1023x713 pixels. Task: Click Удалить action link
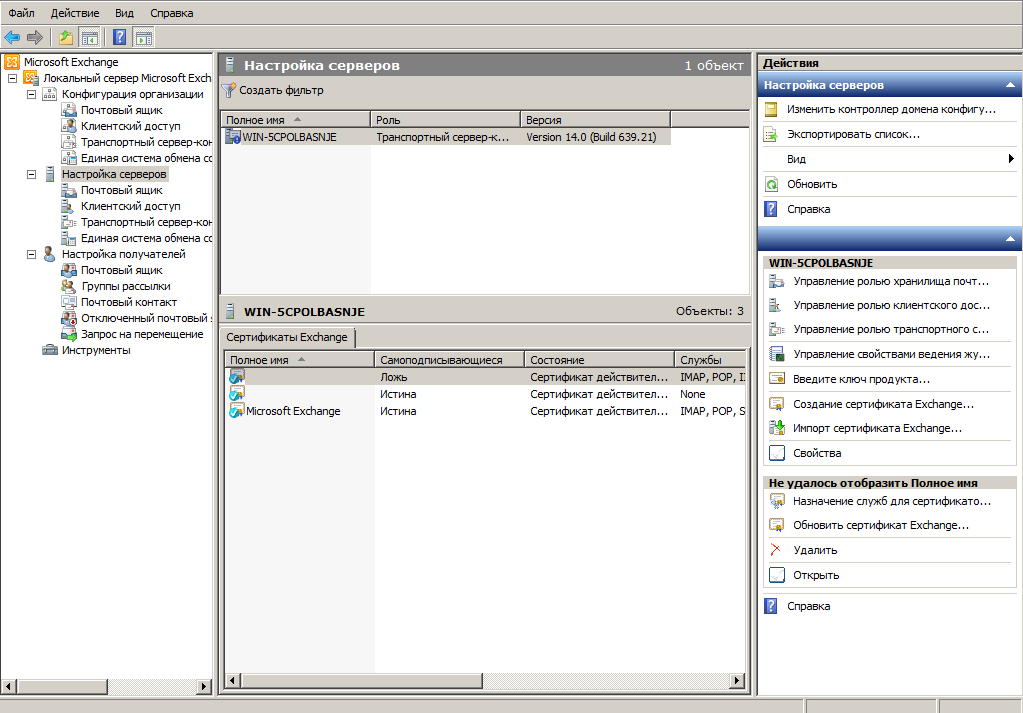(x=815, y=550)
